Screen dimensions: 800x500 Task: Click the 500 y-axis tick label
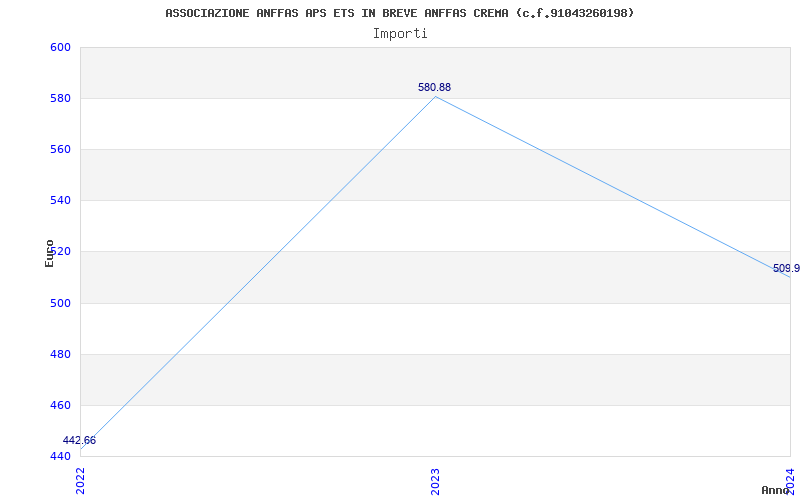point(60,303)
